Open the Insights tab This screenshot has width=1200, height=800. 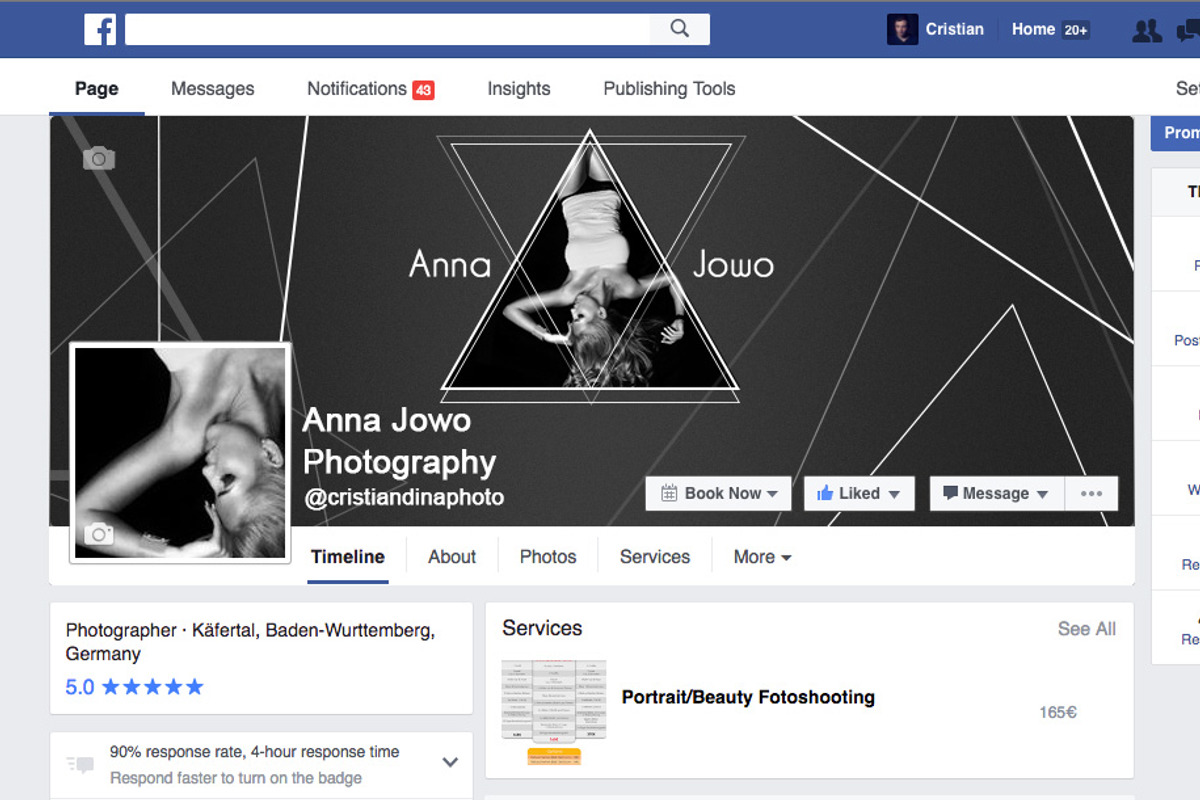pyautogui.click(x=519, y=88)
